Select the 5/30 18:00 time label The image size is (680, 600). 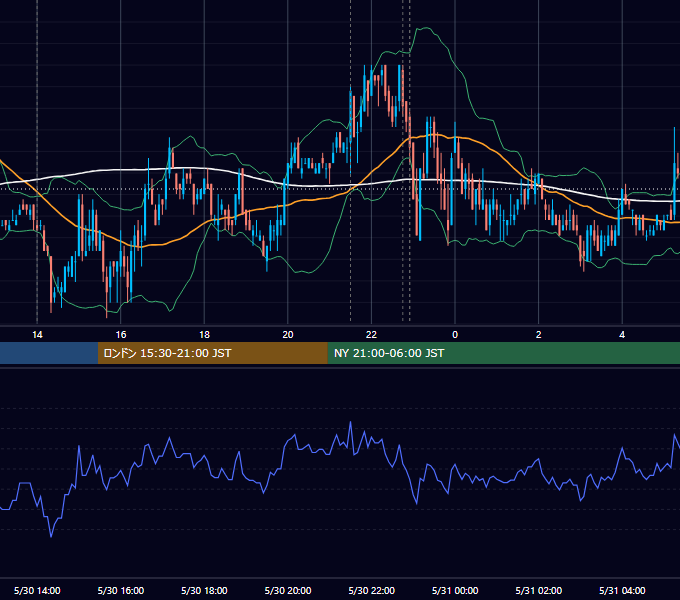[x=204, y=590]
